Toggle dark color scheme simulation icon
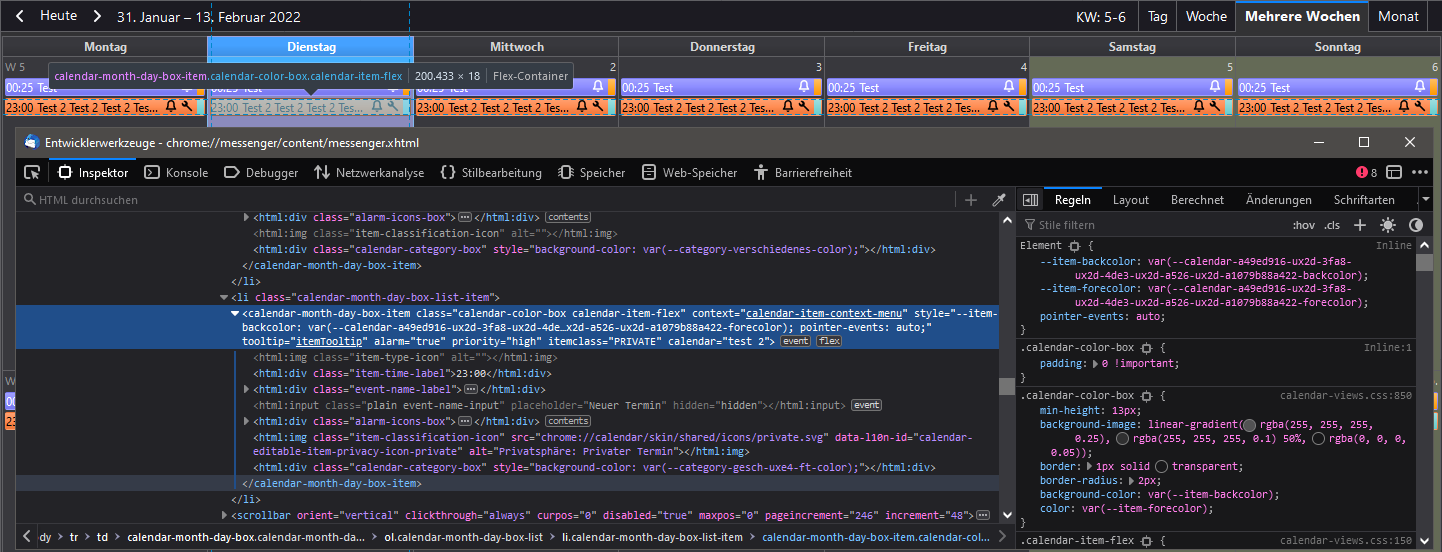 tap(1416, 225)
